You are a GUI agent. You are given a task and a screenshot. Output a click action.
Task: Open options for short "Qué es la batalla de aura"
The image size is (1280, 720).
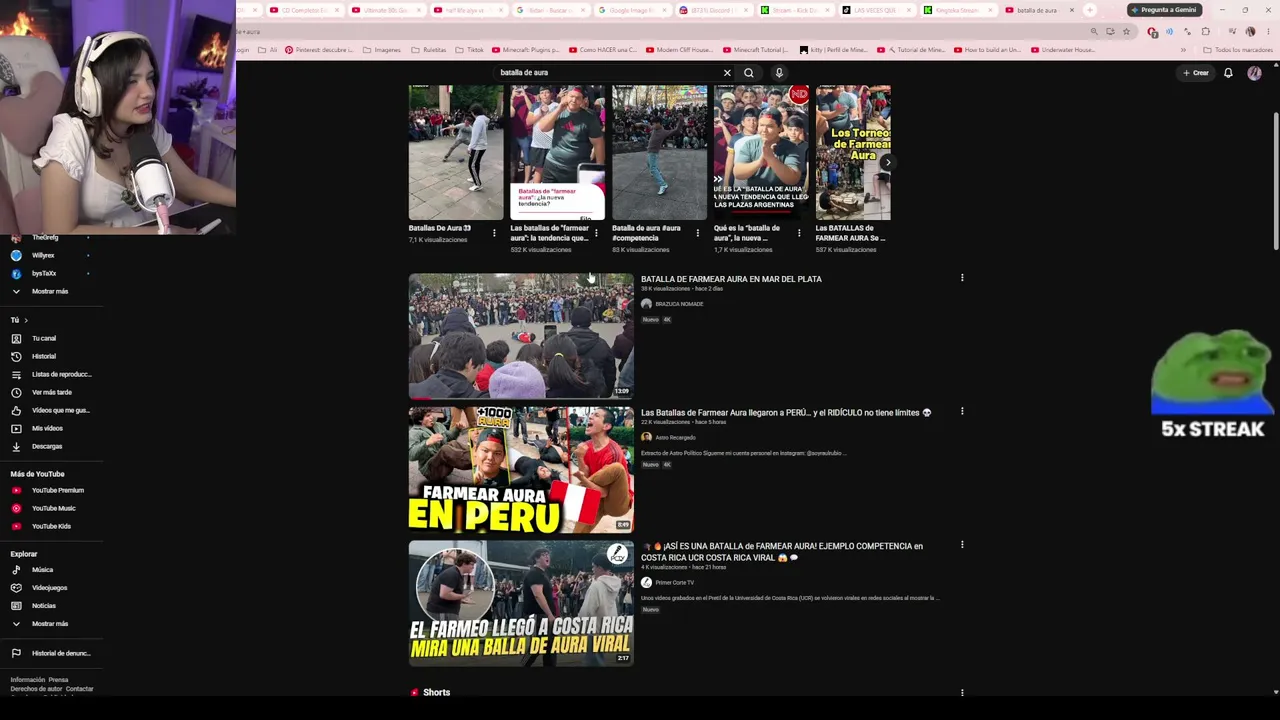click(x=799, y=233)
